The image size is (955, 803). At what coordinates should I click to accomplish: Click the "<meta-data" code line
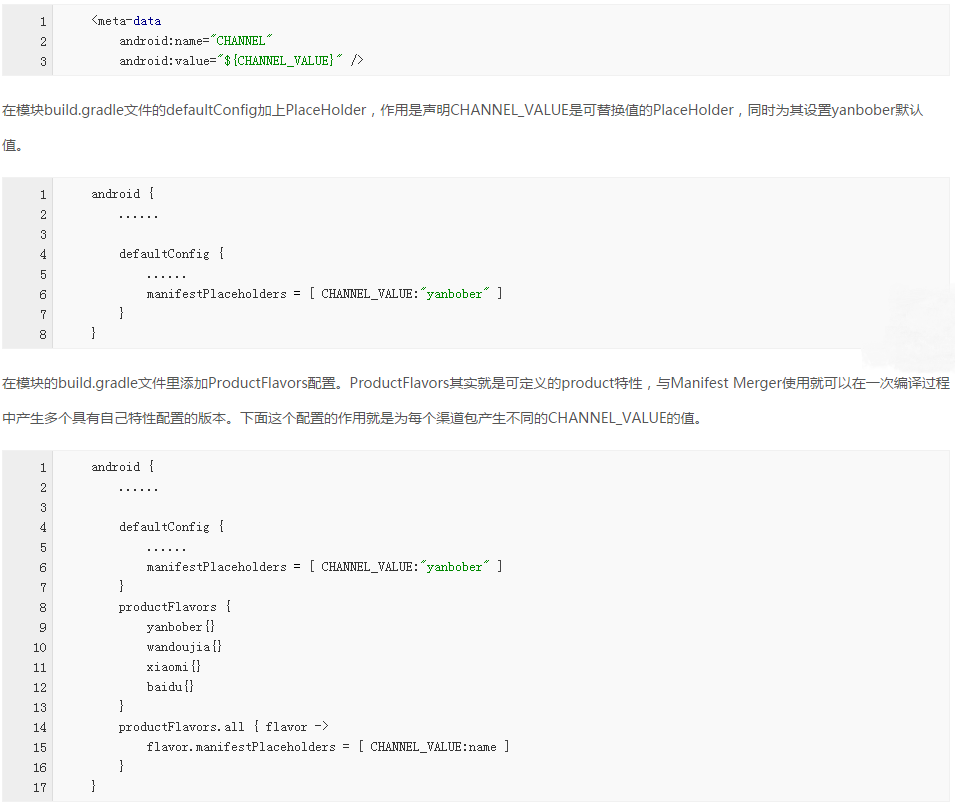pos(126,21)
